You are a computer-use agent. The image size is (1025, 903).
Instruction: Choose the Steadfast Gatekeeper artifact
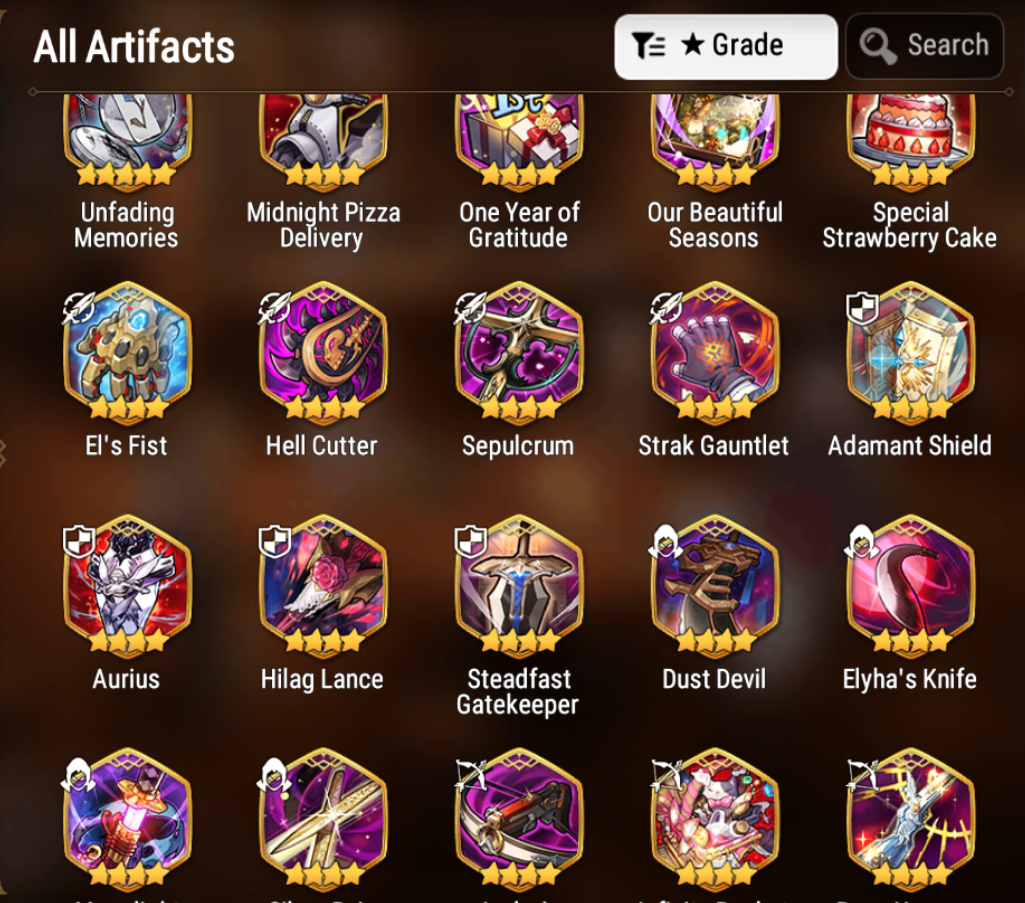point(519,585)
